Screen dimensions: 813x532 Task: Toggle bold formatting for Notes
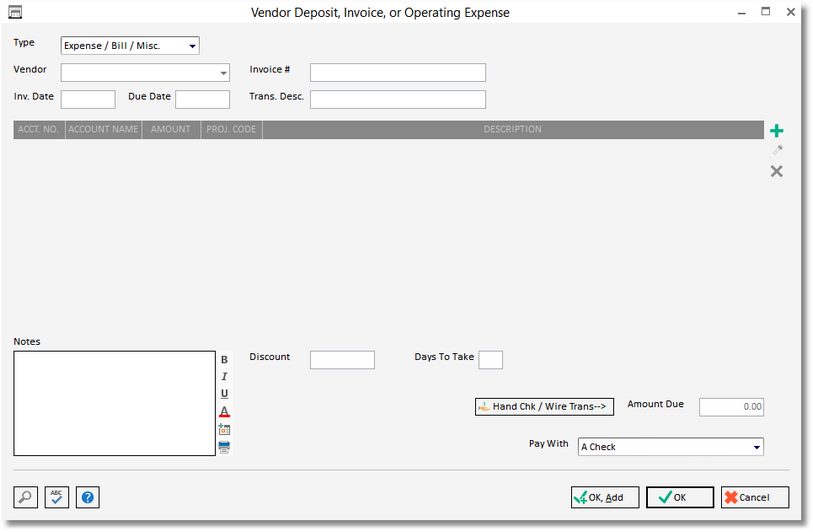tap(224, 359)
